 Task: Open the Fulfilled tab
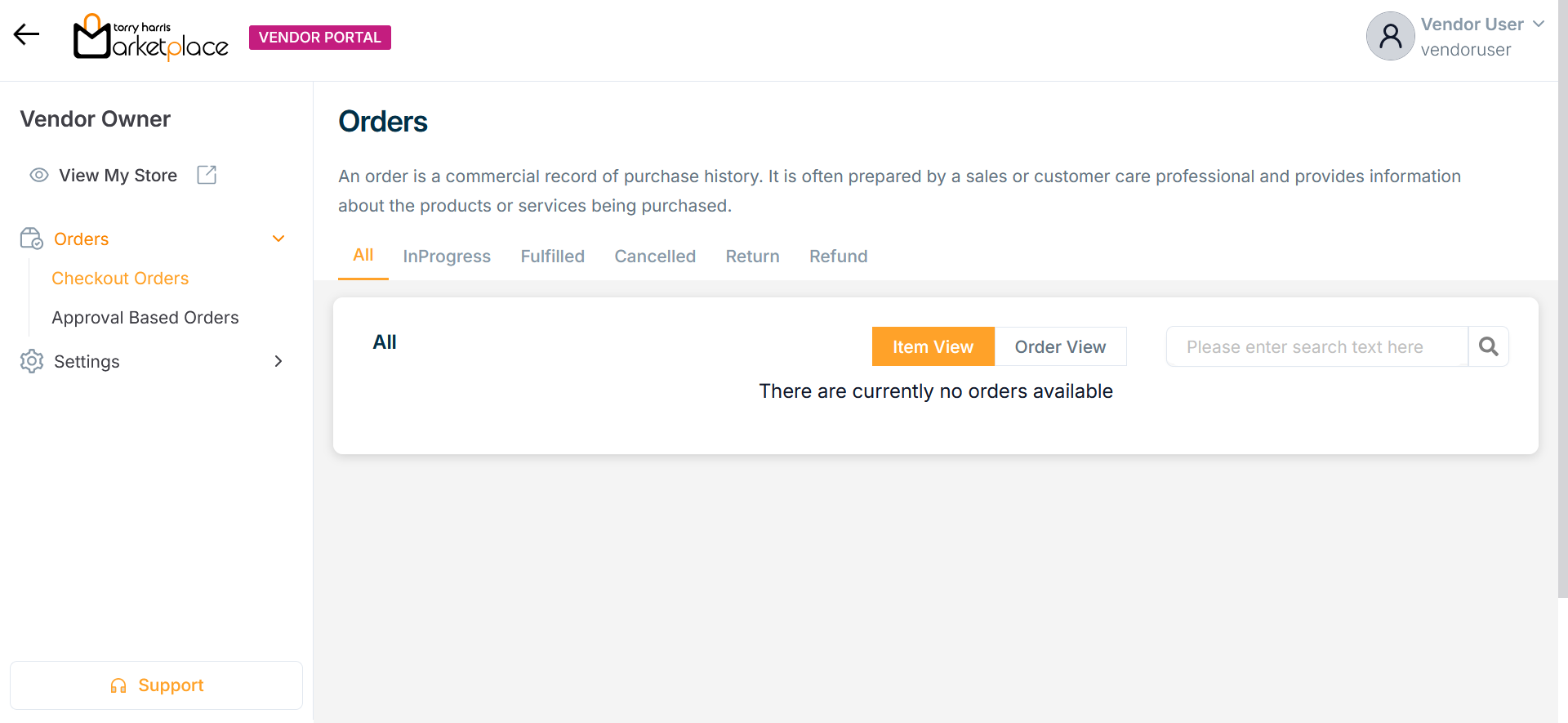pyautogui.click(x=552, y=257)
